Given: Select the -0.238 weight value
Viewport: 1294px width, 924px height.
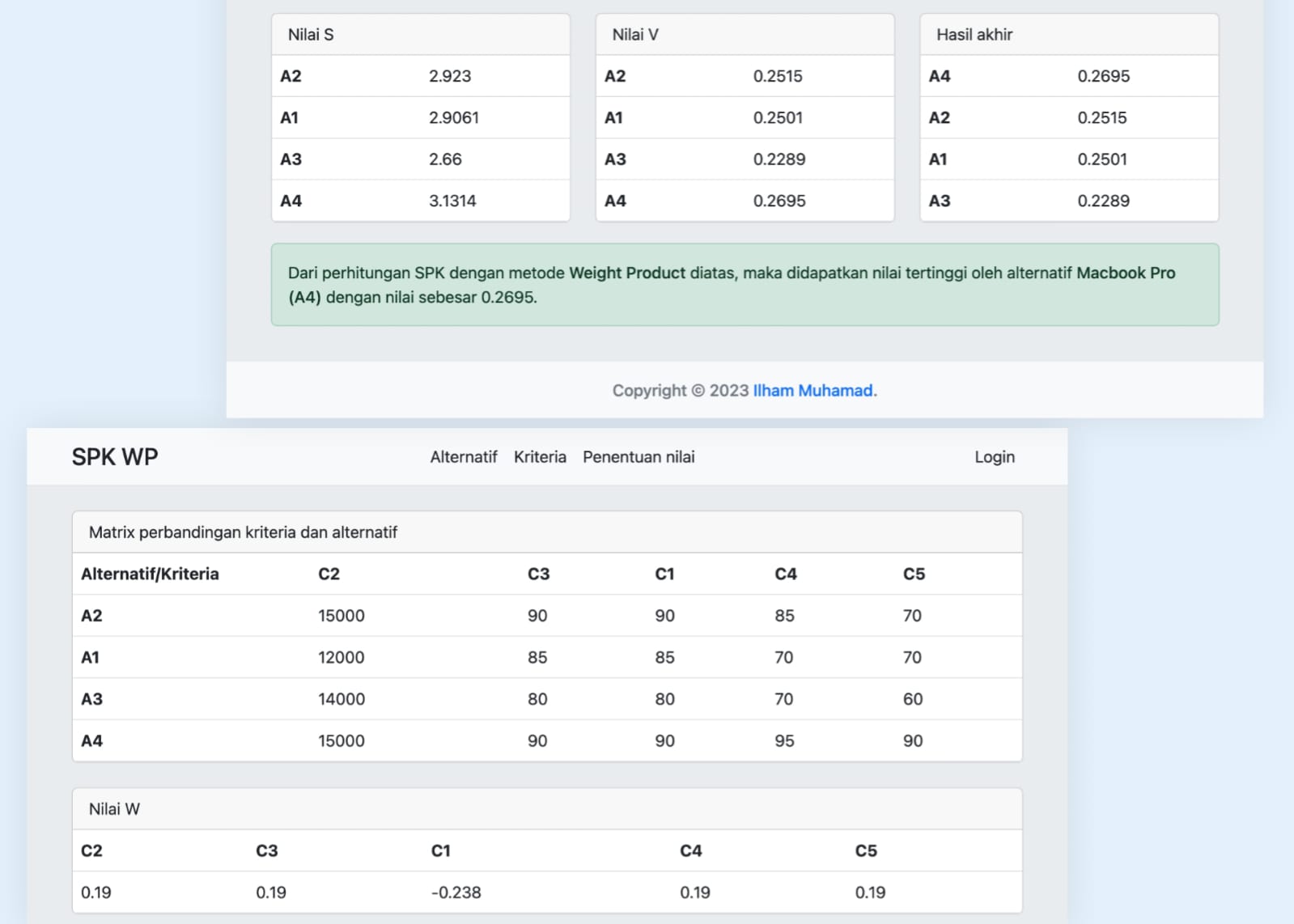Looking at the screenshot, I should [456, 892].
